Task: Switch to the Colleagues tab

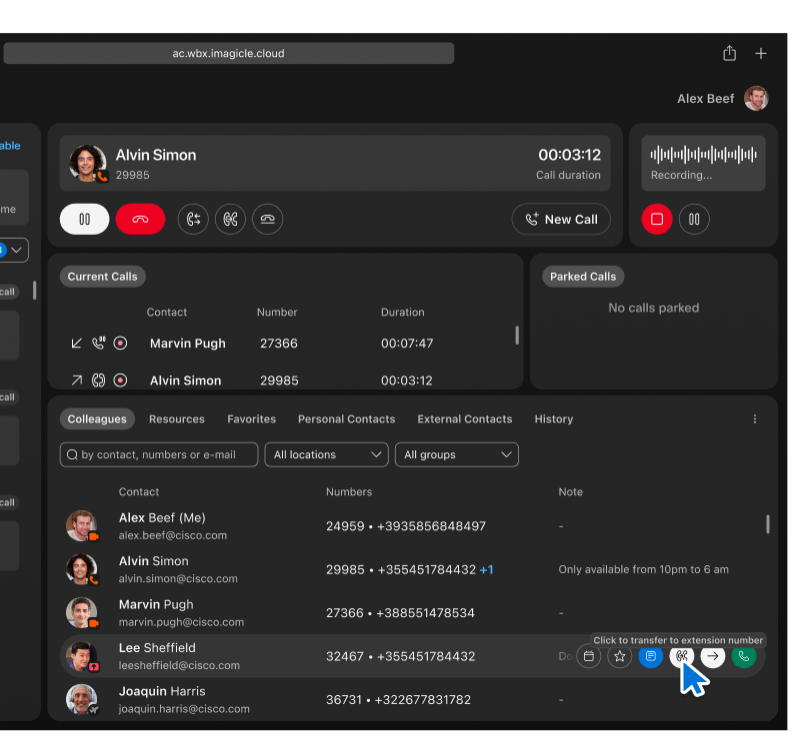Action: [x=97, y=419]
